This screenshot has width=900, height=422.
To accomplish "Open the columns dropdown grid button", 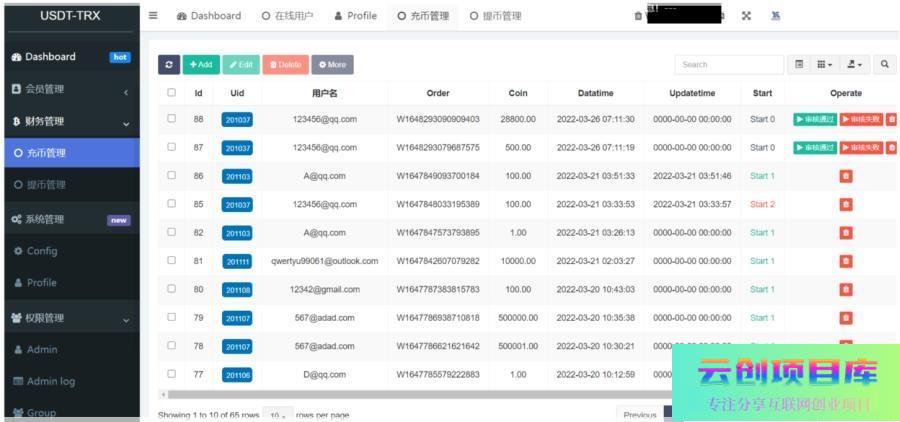I will click(825, 65).
